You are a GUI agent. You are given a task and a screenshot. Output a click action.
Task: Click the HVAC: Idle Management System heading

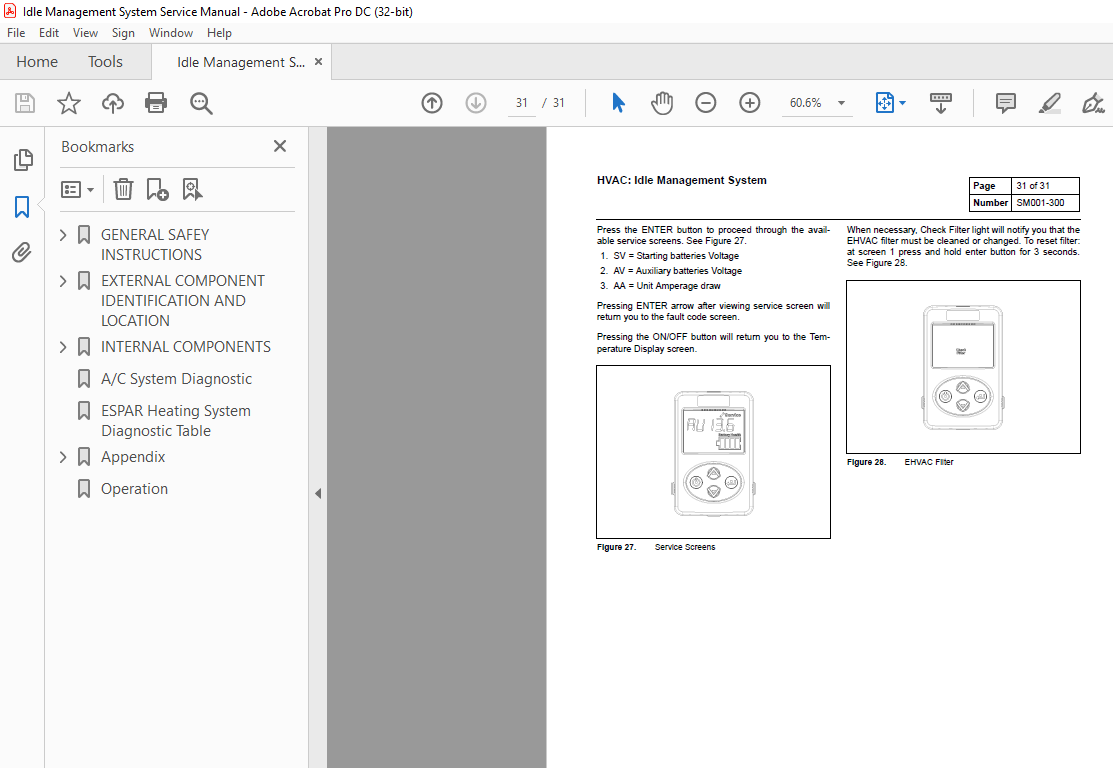point(681,180)
